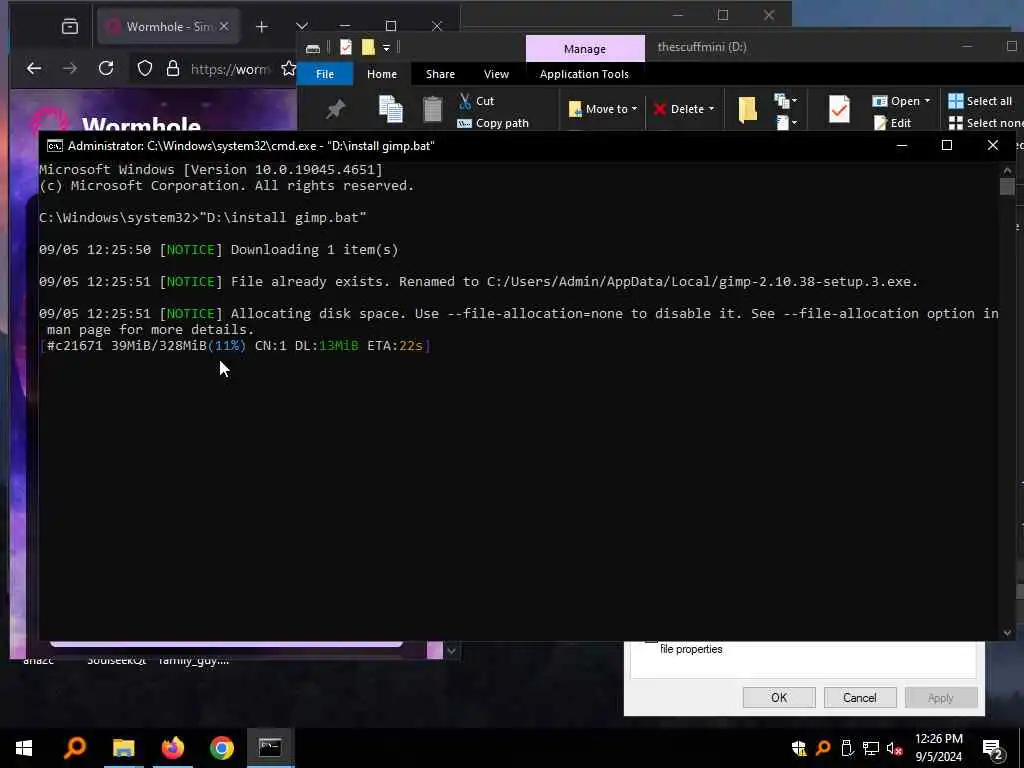Click the Pin to Quick access icon

point(335,108)
